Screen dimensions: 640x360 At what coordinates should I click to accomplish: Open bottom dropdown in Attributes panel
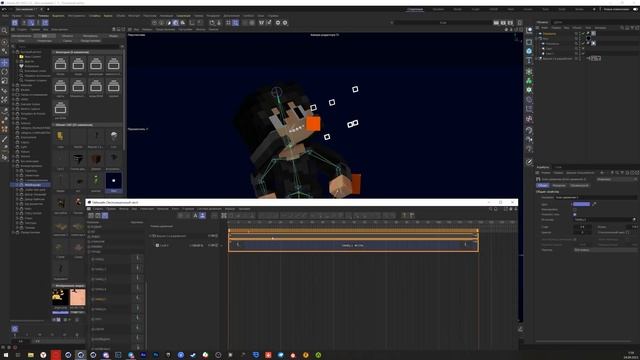605,250
